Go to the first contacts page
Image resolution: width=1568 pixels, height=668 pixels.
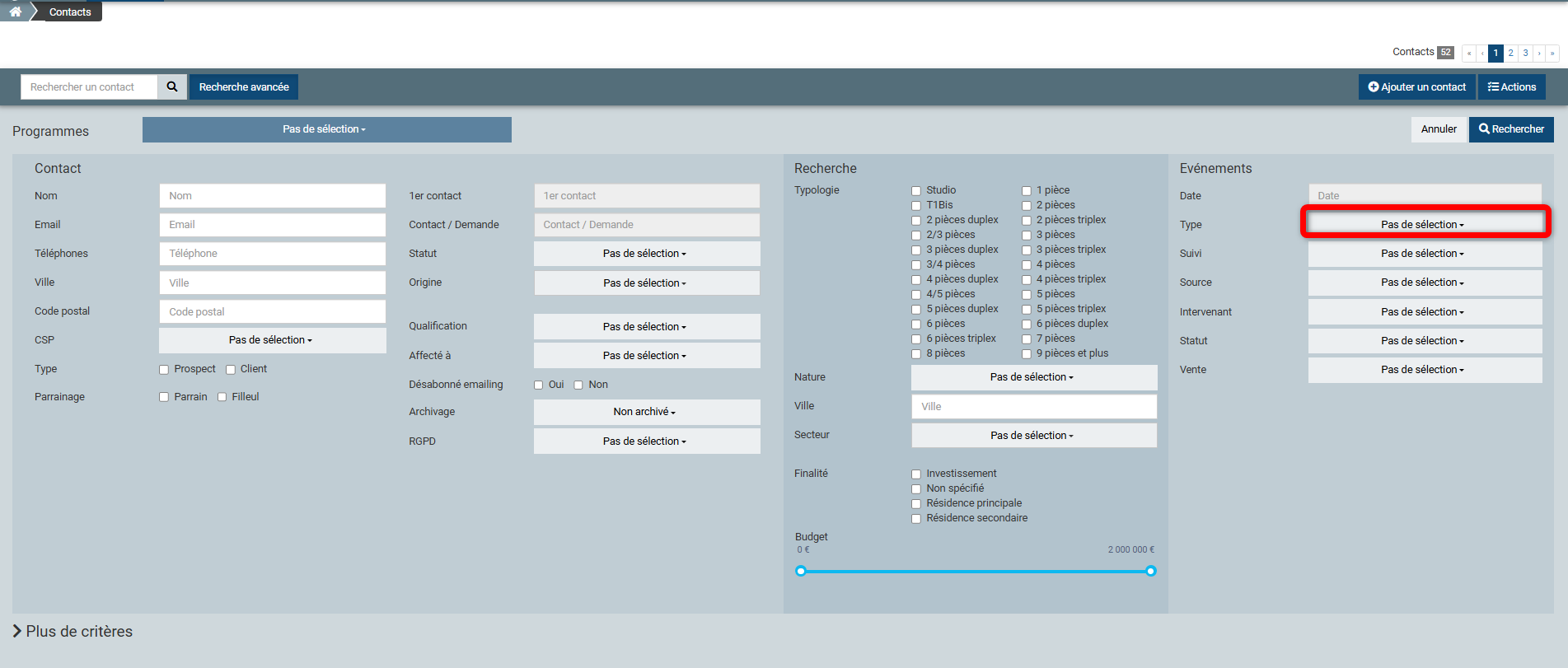click(x=1468, y=53)
